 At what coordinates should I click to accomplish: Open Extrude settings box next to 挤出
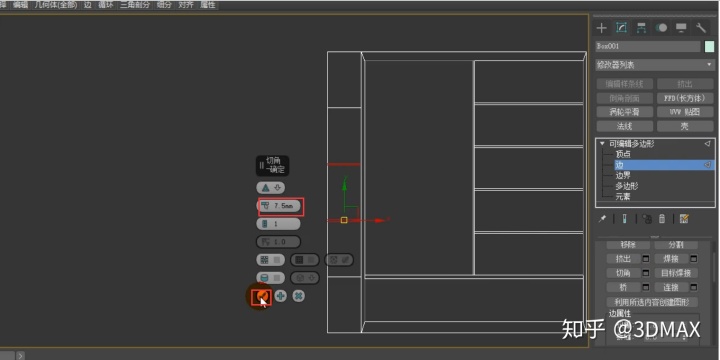(x=646, y=259)
